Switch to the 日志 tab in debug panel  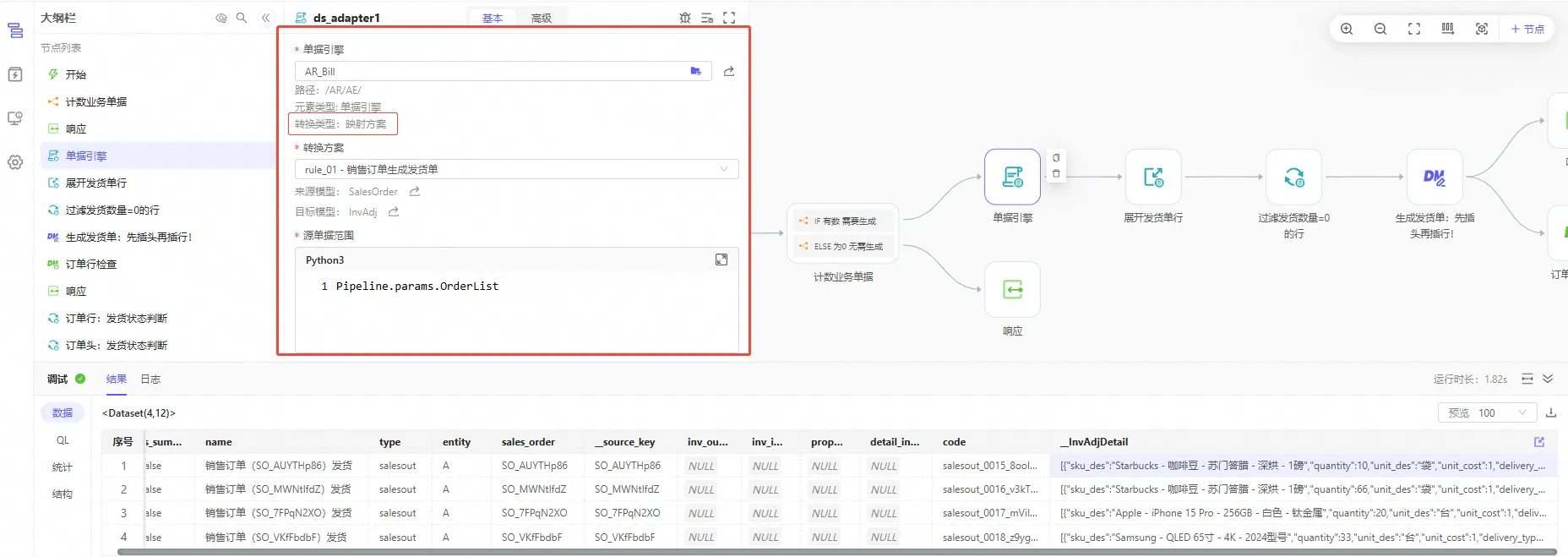[x=150, y=380]
